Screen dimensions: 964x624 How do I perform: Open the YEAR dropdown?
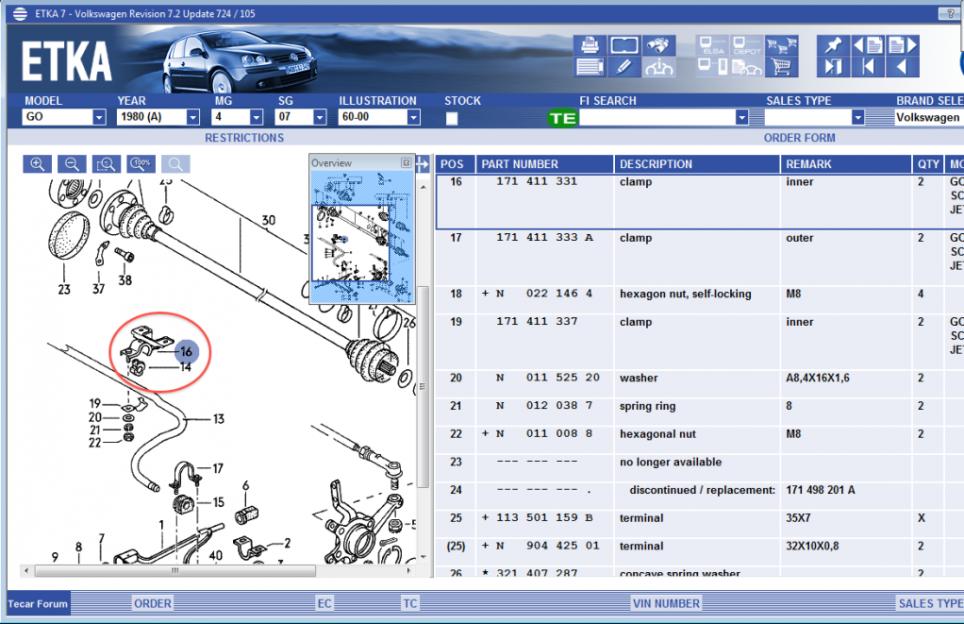click(x=193, y=117)
